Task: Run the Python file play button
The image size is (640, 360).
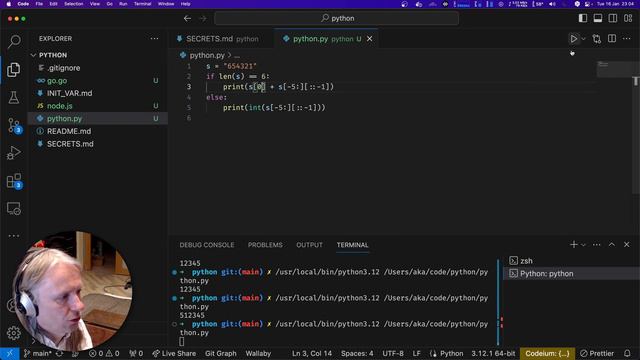Action: point(573,39)
